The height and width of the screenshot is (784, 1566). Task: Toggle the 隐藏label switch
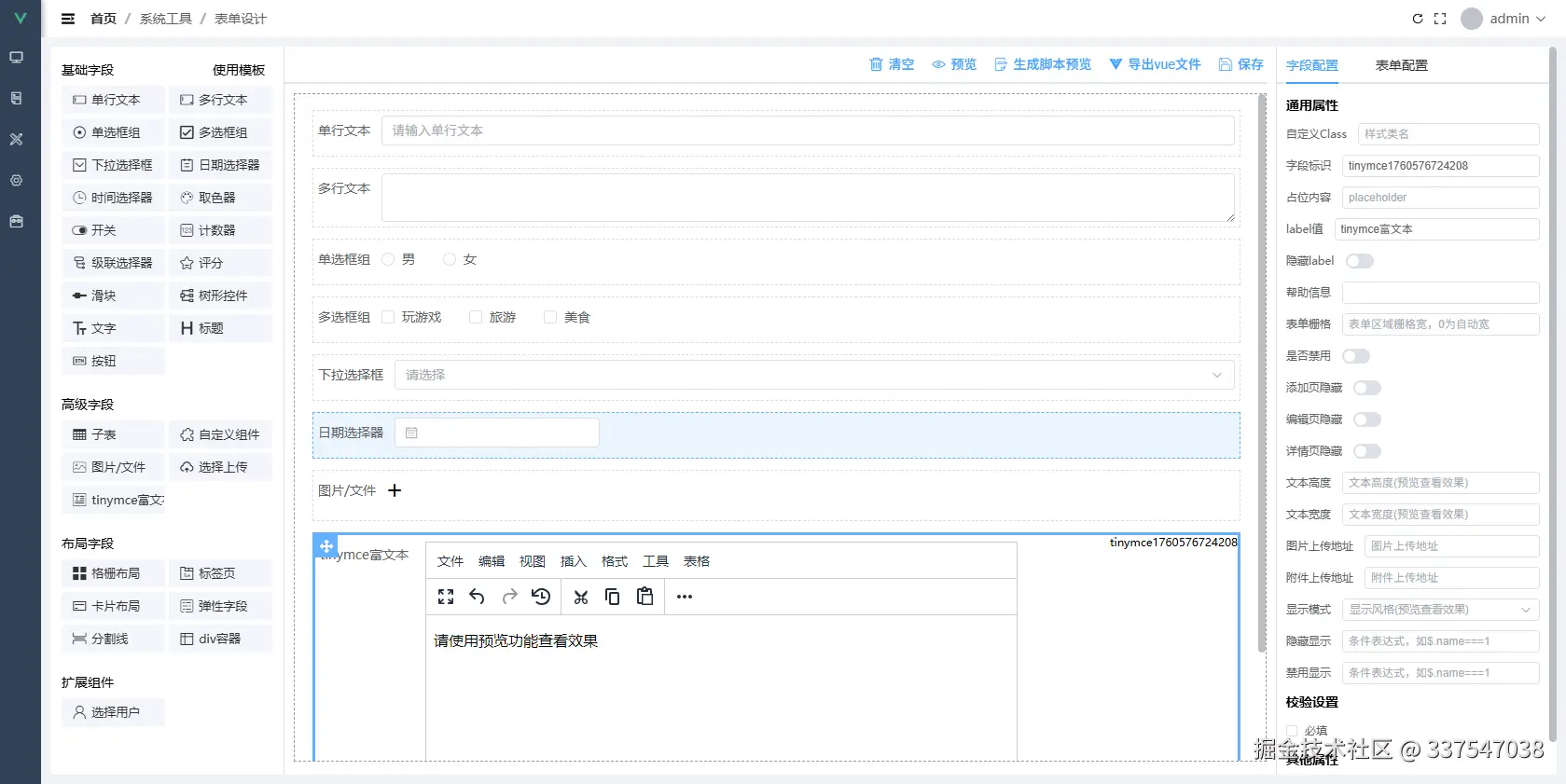click(x=1360, y=261)
